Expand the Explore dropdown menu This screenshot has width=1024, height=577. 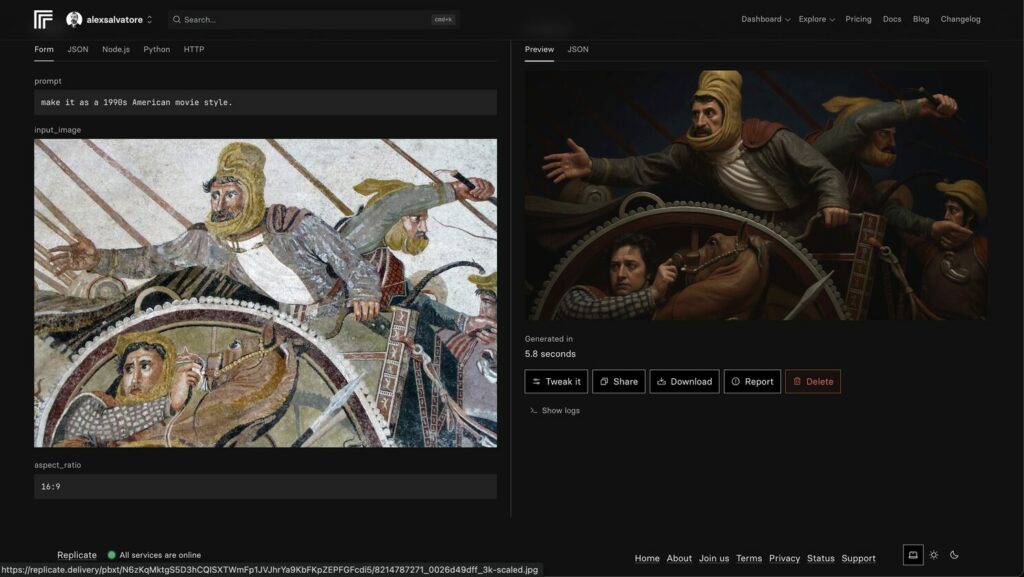(817, 19)
